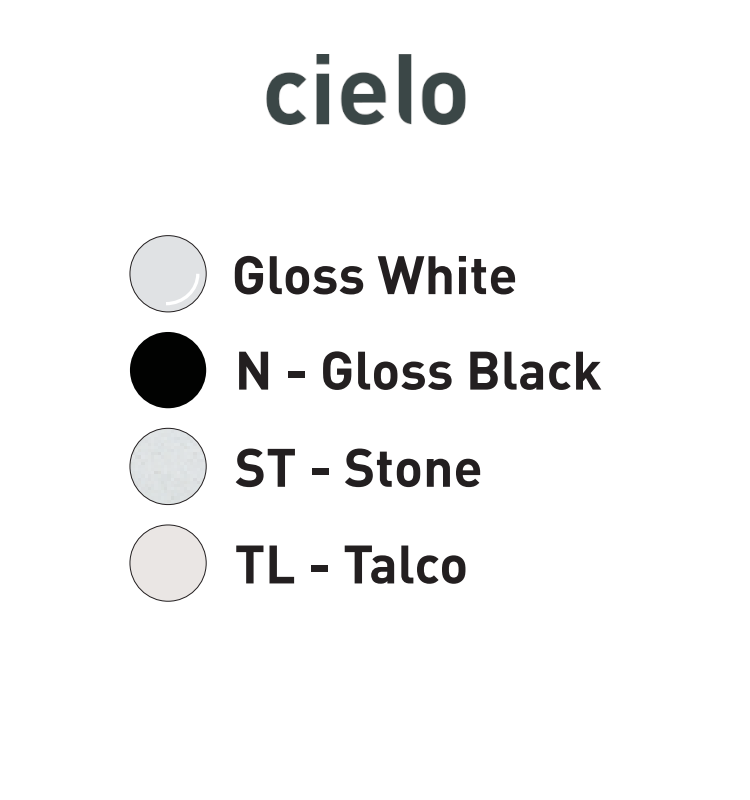Image resolution: width=750 pixels, height=800 pixels.
Task: Click the "TL - Talco" label
Action: [350, 565]
